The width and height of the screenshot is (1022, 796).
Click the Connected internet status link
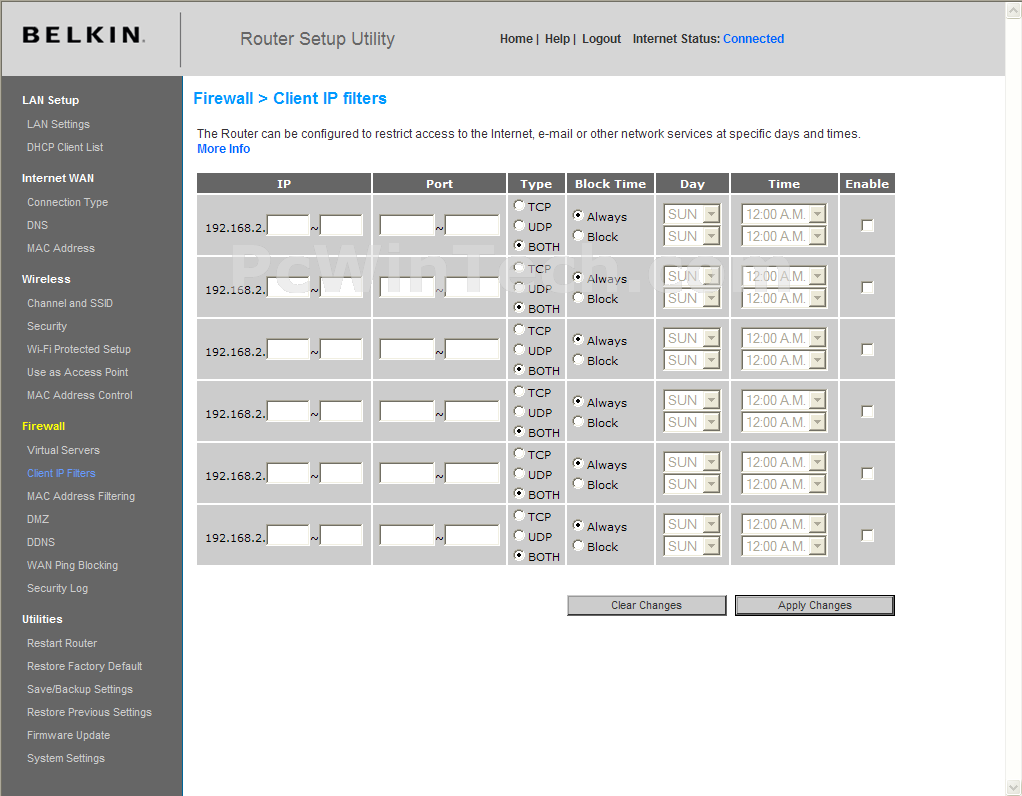[753, 38]
